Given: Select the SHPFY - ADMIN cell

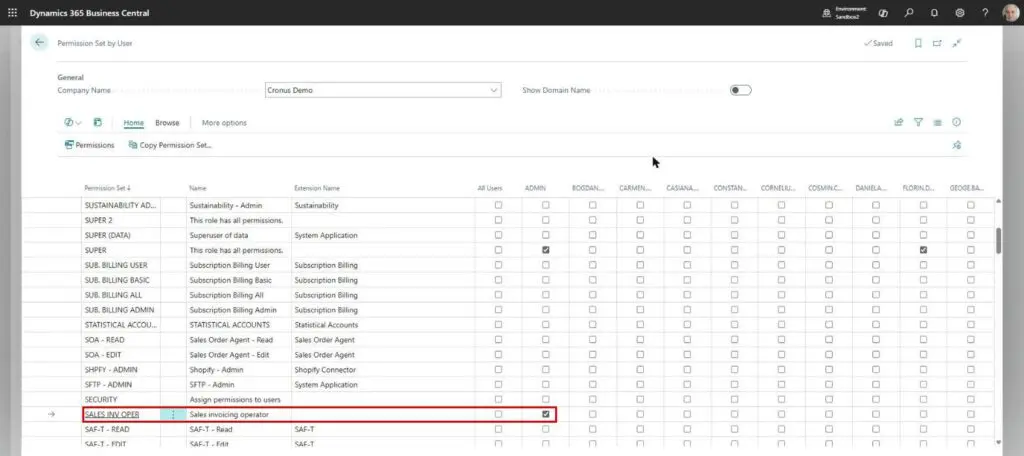Looking at the screenshot, I should (x=121, y=369).
